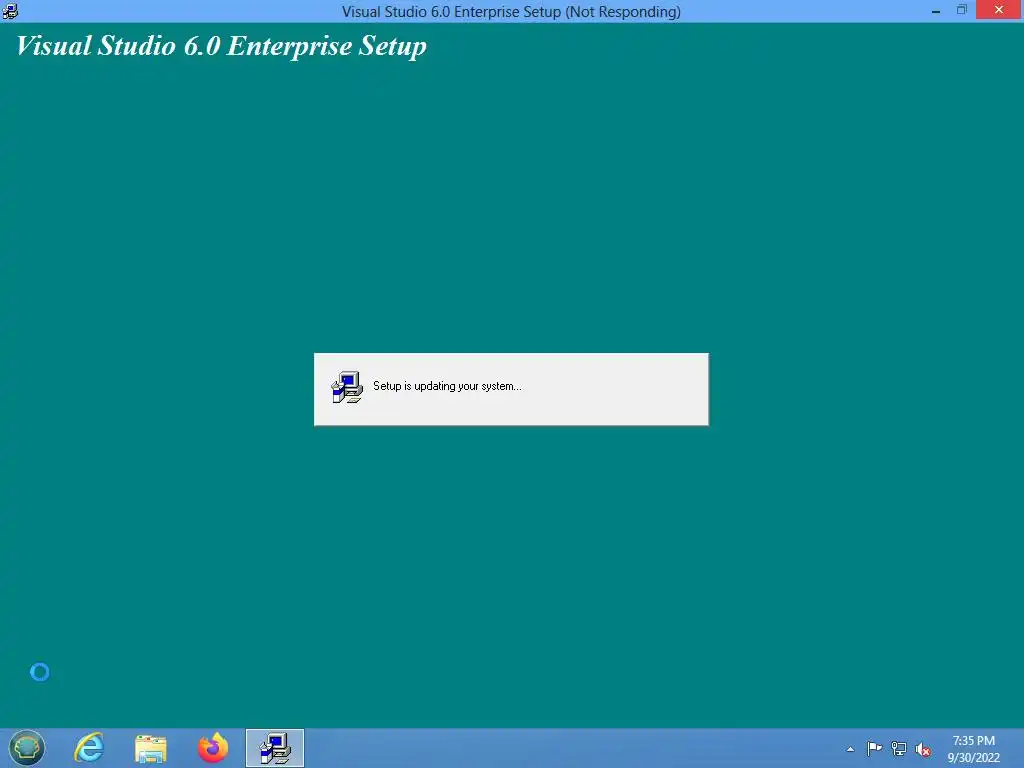Screen dimensions: 1024x768
Task: Open Action Center flag icon
Action: 874,748
